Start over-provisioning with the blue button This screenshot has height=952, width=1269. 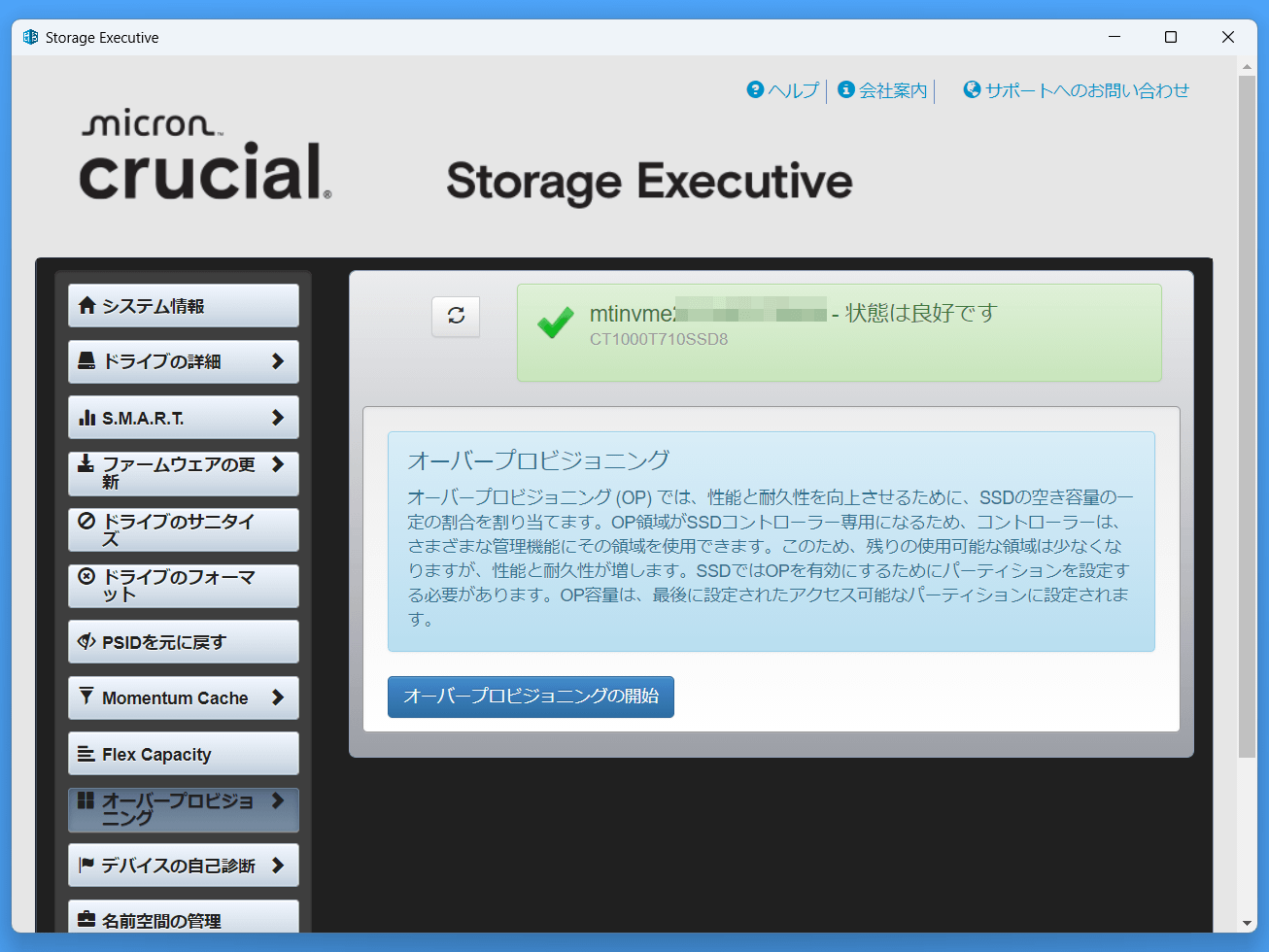(x=531, y=697)
